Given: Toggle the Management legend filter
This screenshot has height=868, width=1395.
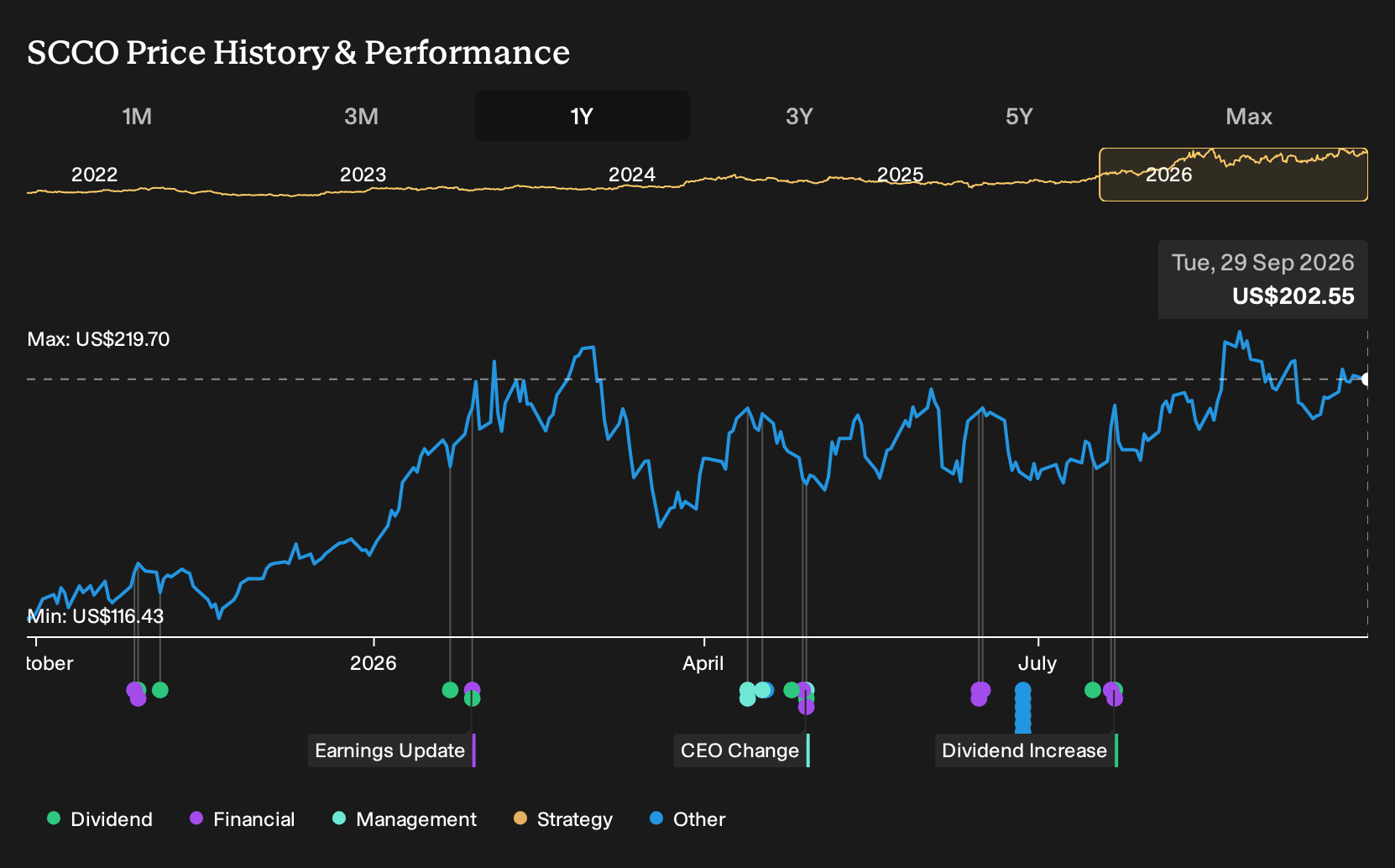Looking at the screenshot, I should click(405, 819).
